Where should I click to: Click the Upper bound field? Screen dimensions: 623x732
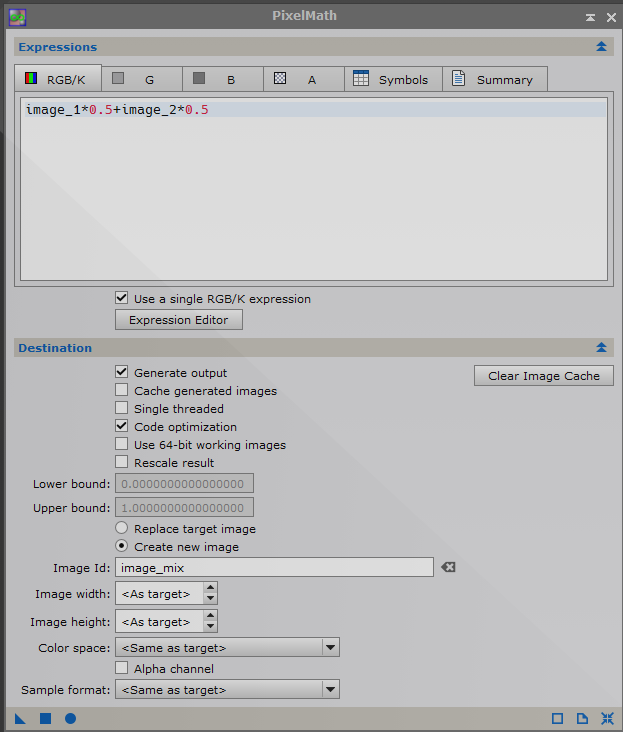pos(184,507)
